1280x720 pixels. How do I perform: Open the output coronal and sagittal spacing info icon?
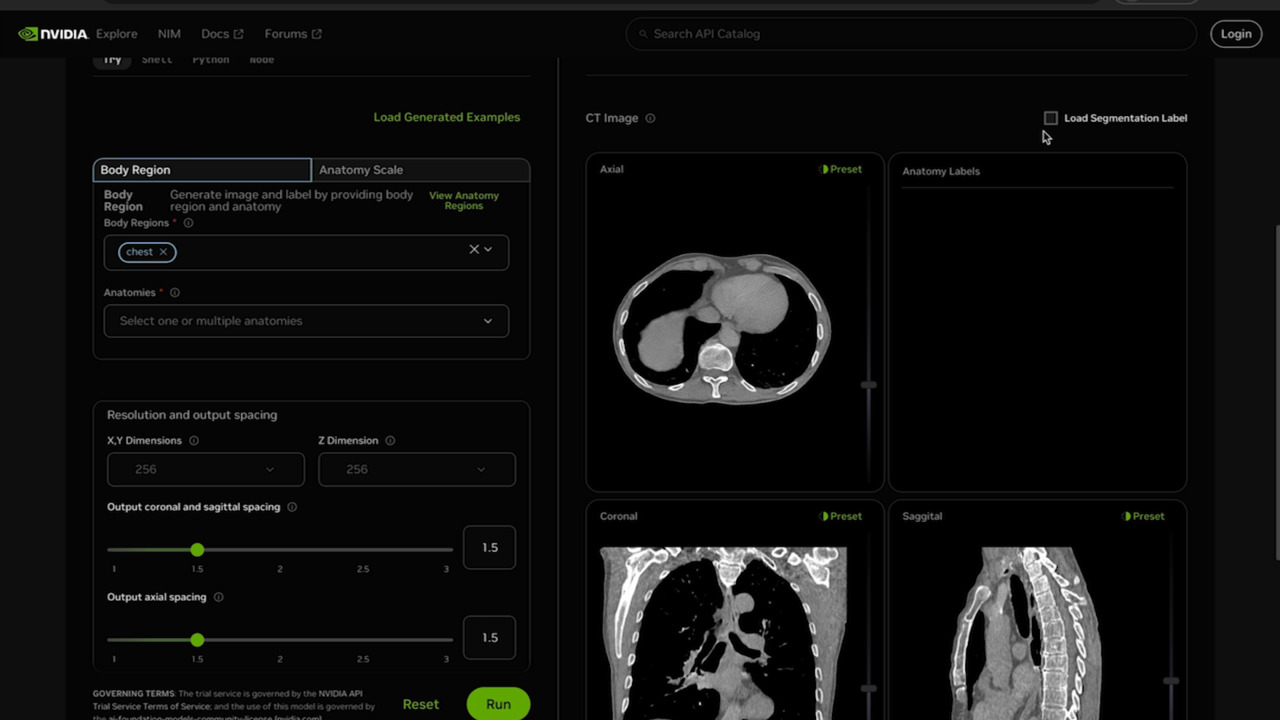pos(291,507)
